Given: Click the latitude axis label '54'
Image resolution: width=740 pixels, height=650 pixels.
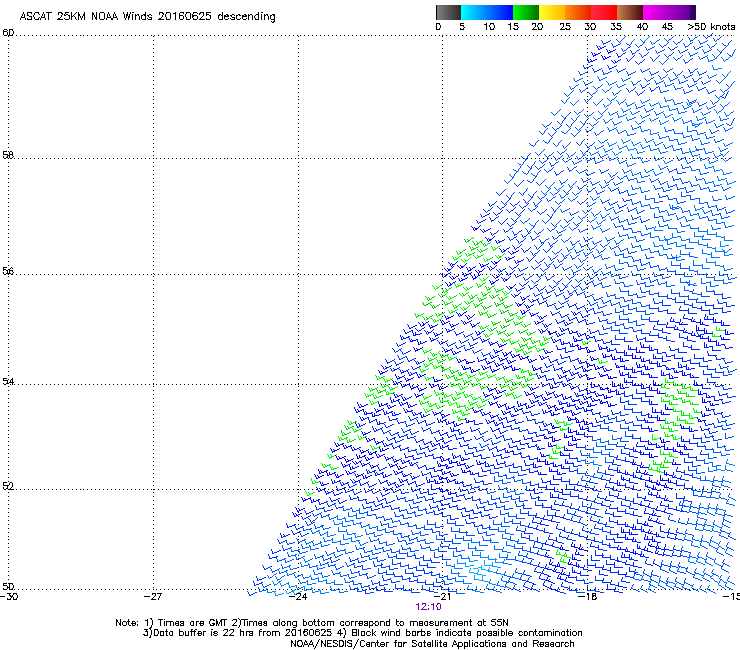Looking at the screenshot, I should [8, 381].
